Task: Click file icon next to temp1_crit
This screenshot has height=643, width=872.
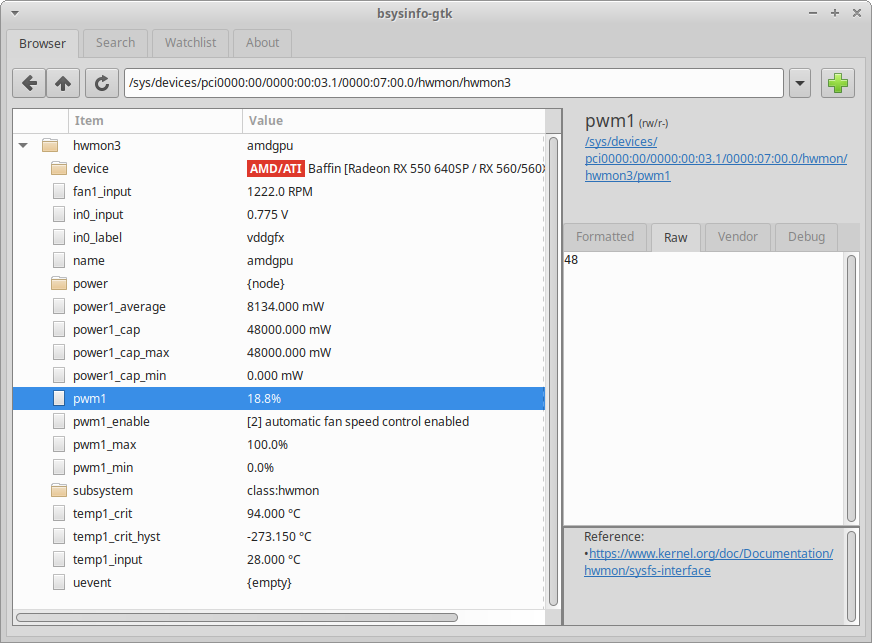Action: pyautogui.click(x=58, y=513)
